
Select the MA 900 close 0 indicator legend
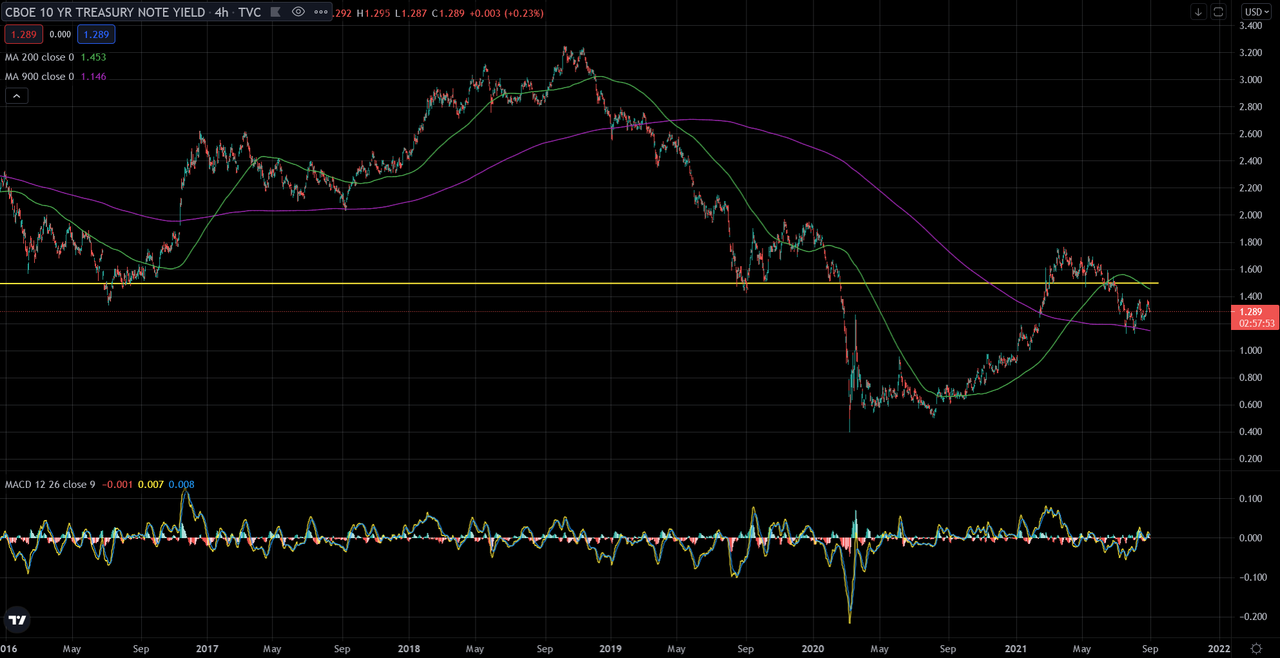coord(39,76)
